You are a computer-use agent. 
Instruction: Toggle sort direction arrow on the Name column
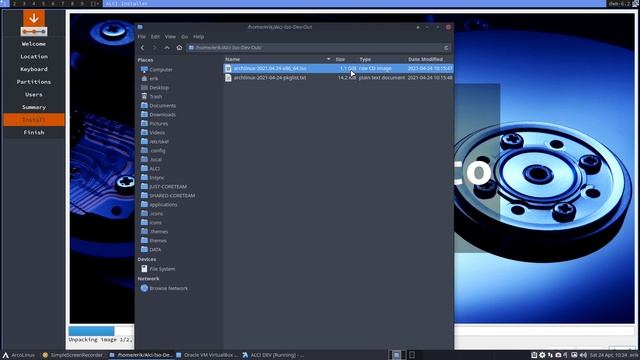click(x=328, y=59)
